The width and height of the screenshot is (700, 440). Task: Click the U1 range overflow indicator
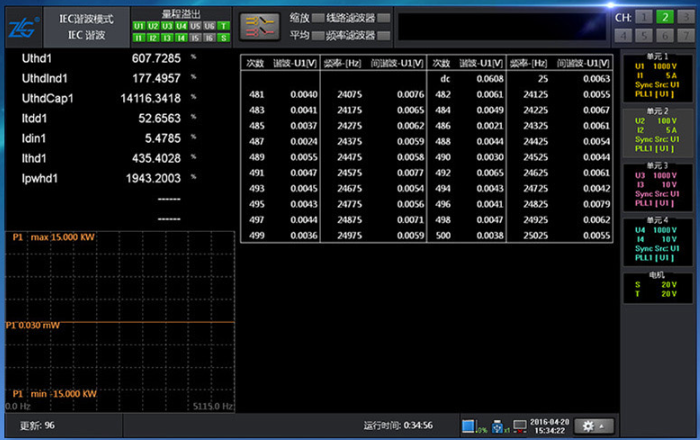(x=138, y=26)
